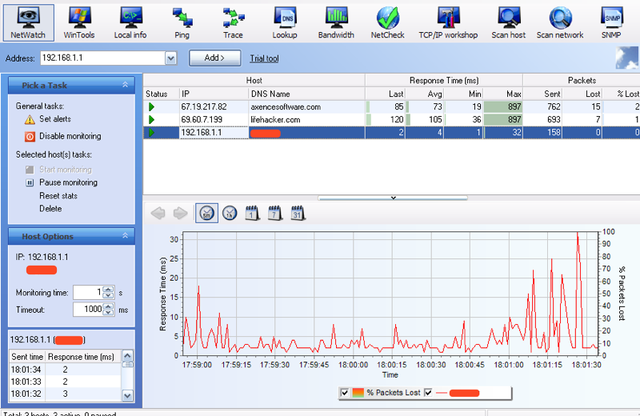The height and width of the screenshot is (416, 640).
Task: Collapse the Pick a Task panel
Action: tap(126, 86)
